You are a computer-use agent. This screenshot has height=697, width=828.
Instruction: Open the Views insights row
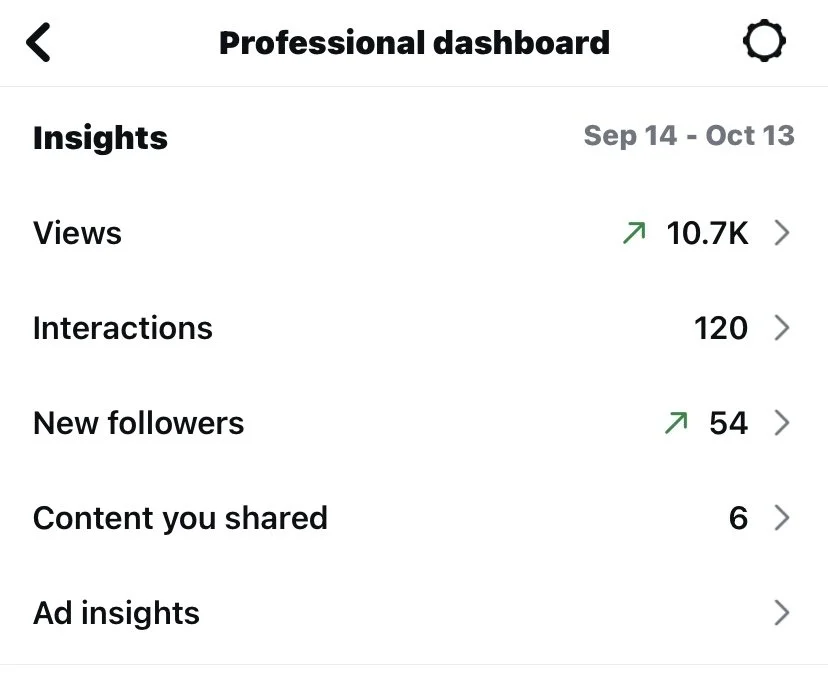(414, 233)
